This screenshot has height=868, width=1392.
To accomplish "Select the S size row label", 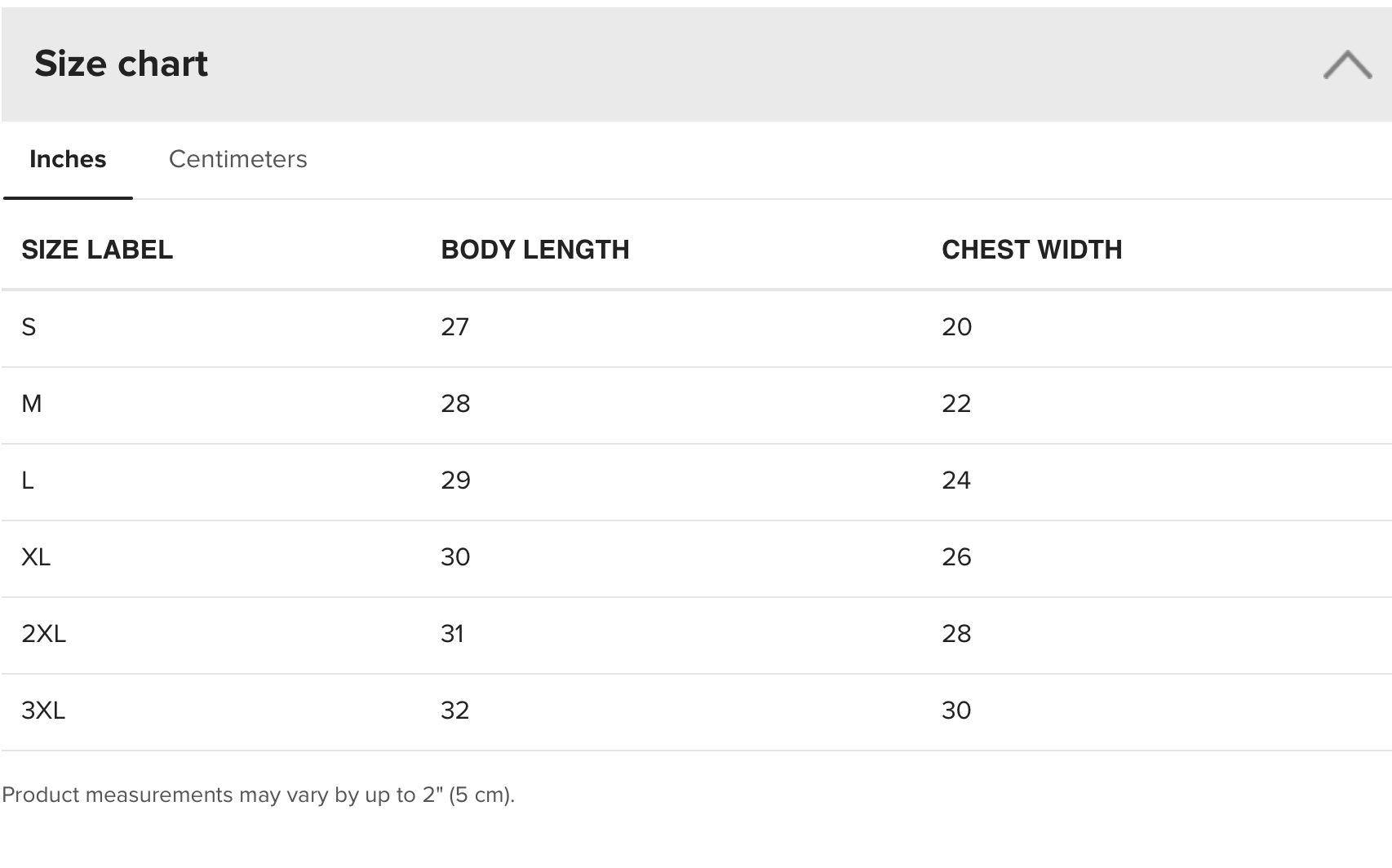I will (x=29, y=327).
